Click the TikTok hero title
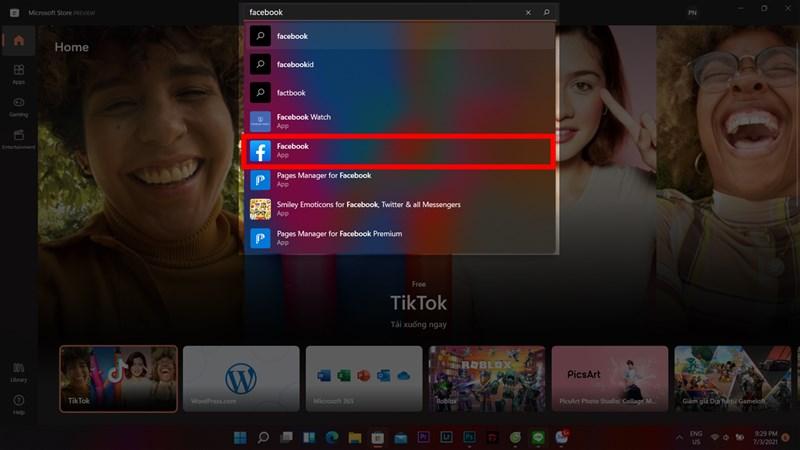The height and width of the screenshot is (450, 800). (x=418, y=303)
